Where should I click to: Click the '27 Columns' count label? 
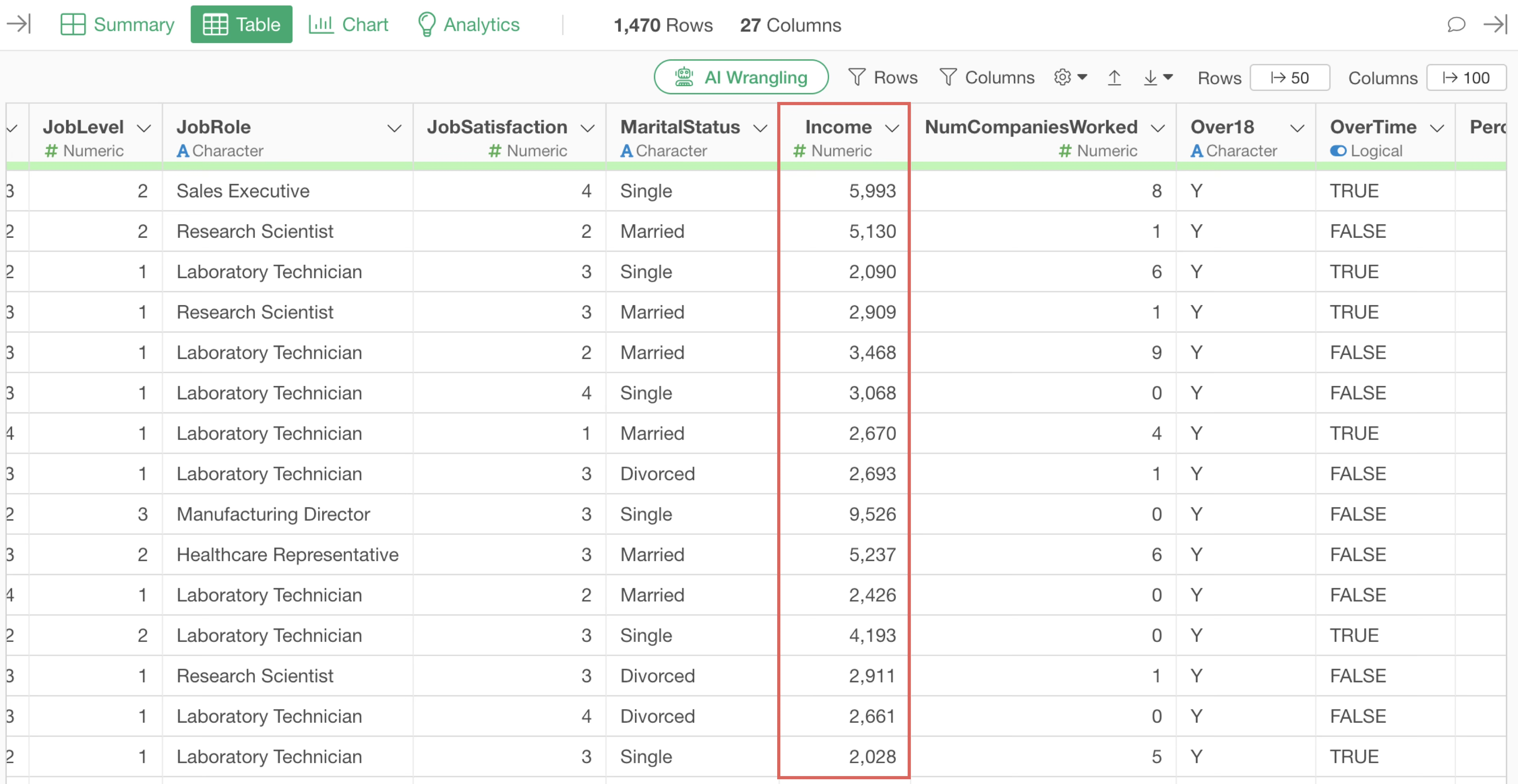[x=790, y=25]
